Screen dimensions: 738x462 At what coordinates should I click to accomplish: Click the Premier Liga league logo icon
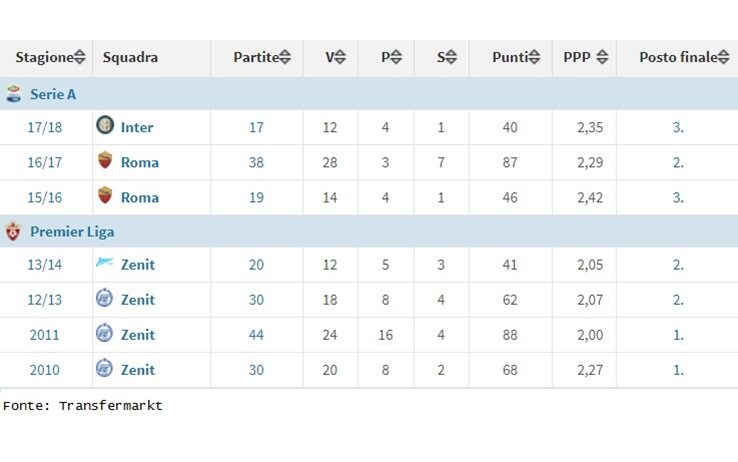pos(13,231)
